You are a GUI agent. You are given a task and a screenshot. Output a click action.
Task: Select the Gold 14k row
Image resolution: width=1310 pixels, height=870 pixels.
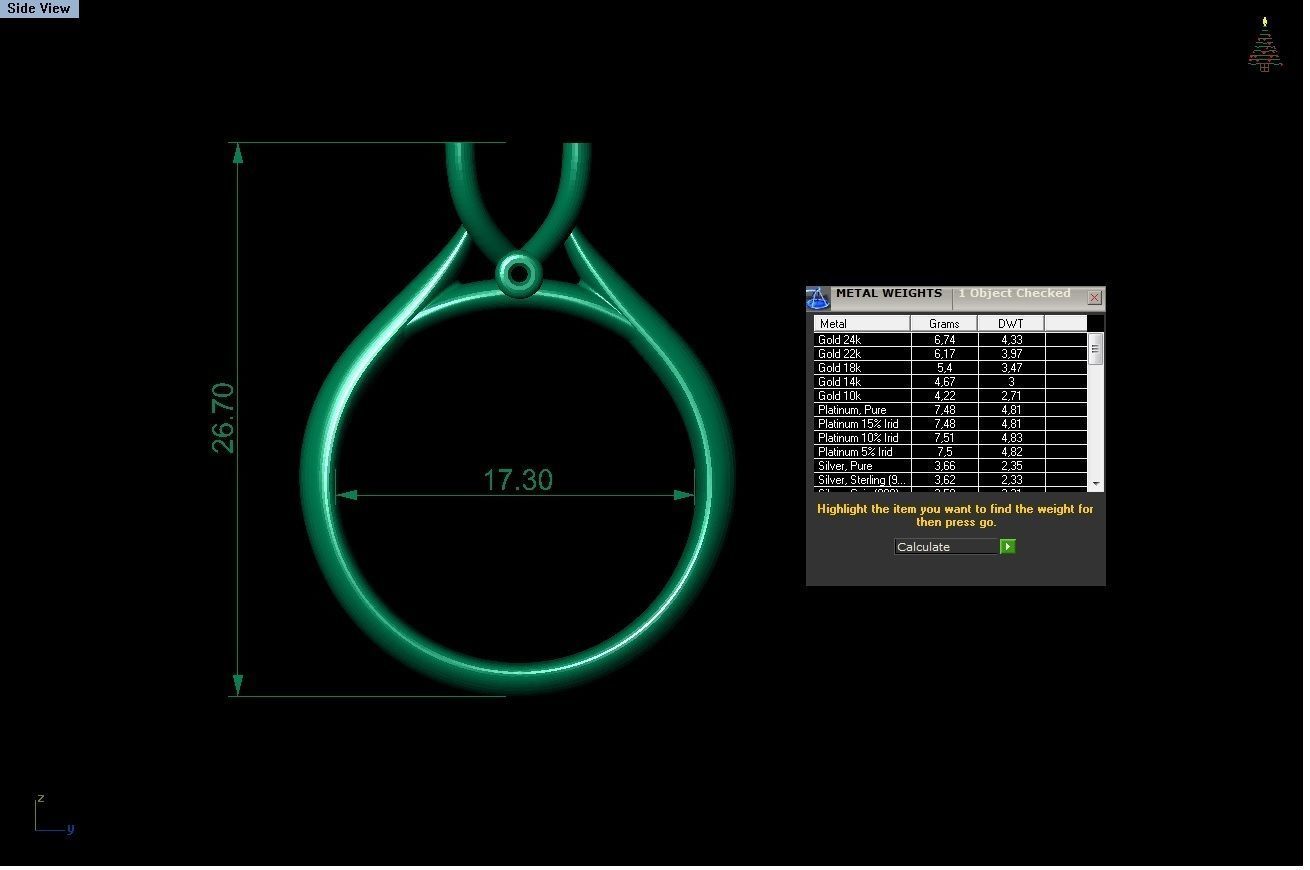(950, 382)
